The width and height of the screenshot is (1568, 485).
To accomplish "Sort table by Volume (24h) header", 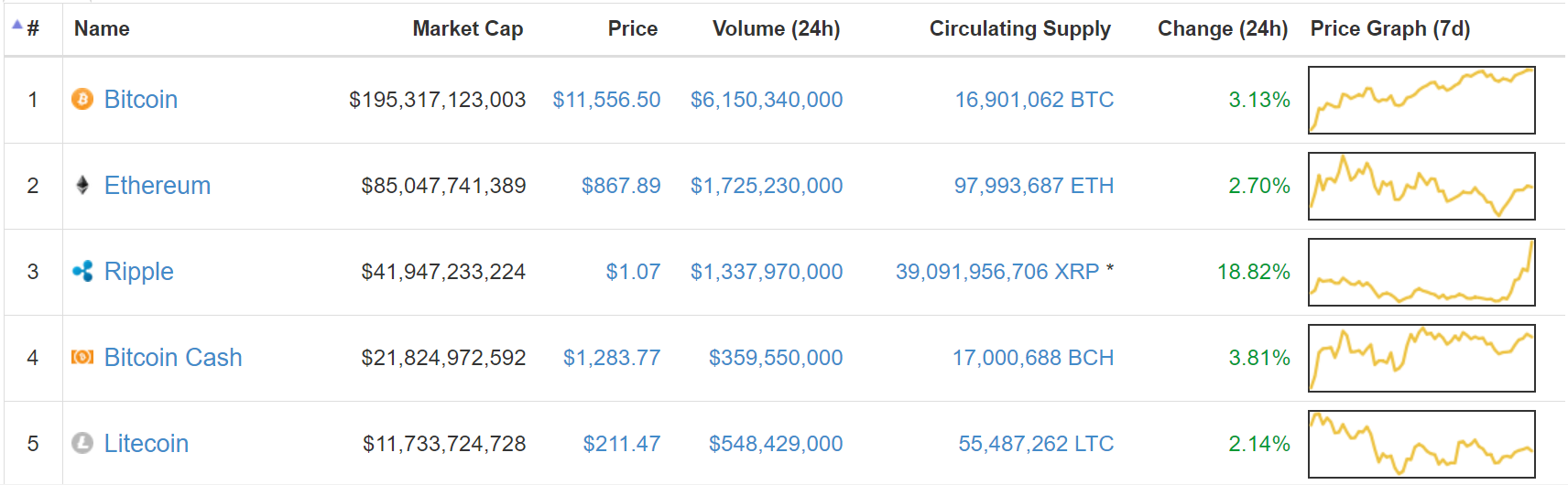I will (776, 28).
